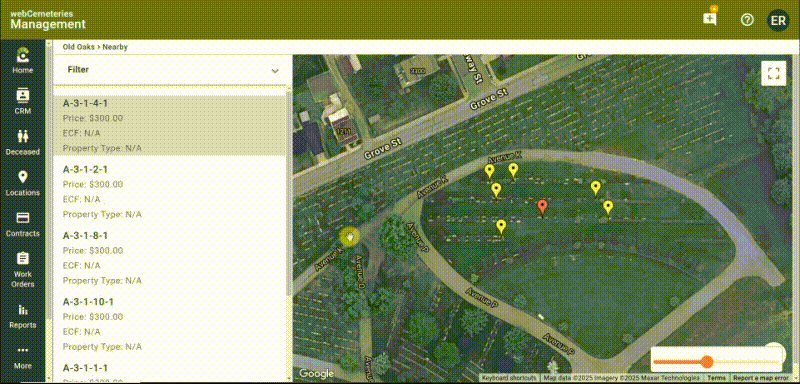
Task: Open Work Orders clipboard icon
Action: click(x=22, y=258)
